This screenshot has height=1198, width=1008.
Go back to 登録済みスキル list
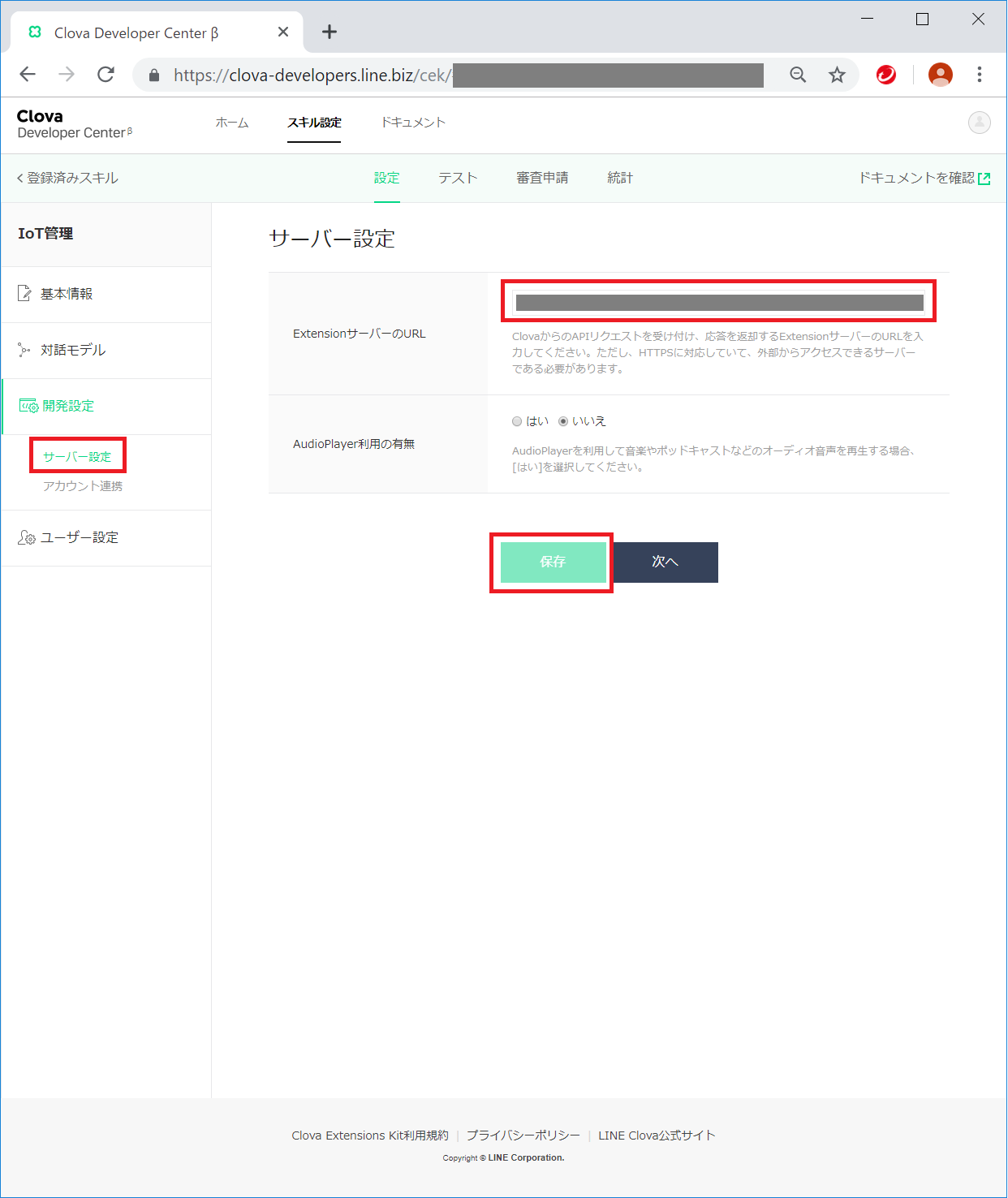point(68,178)
